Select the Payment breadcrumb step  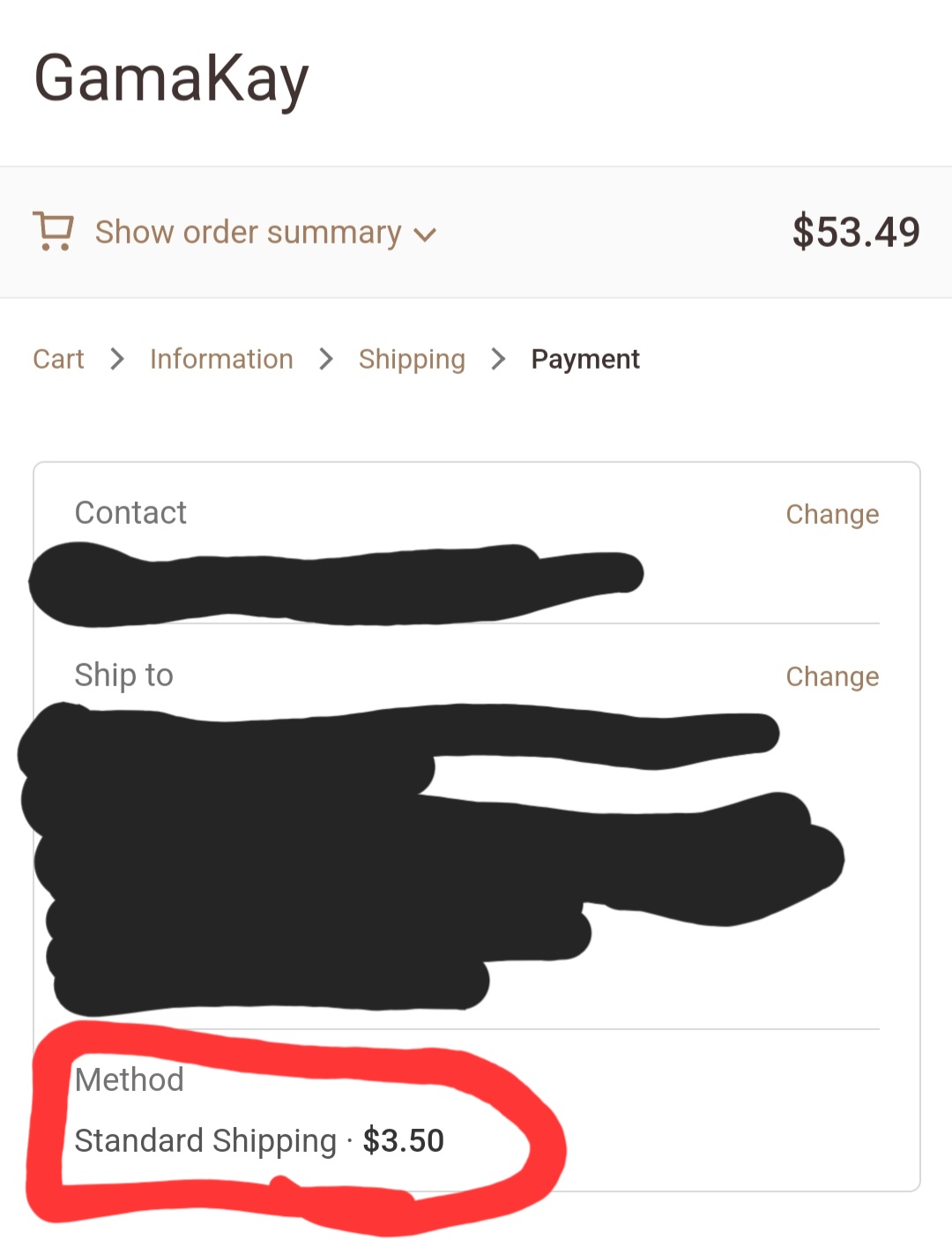coord(585,359)
